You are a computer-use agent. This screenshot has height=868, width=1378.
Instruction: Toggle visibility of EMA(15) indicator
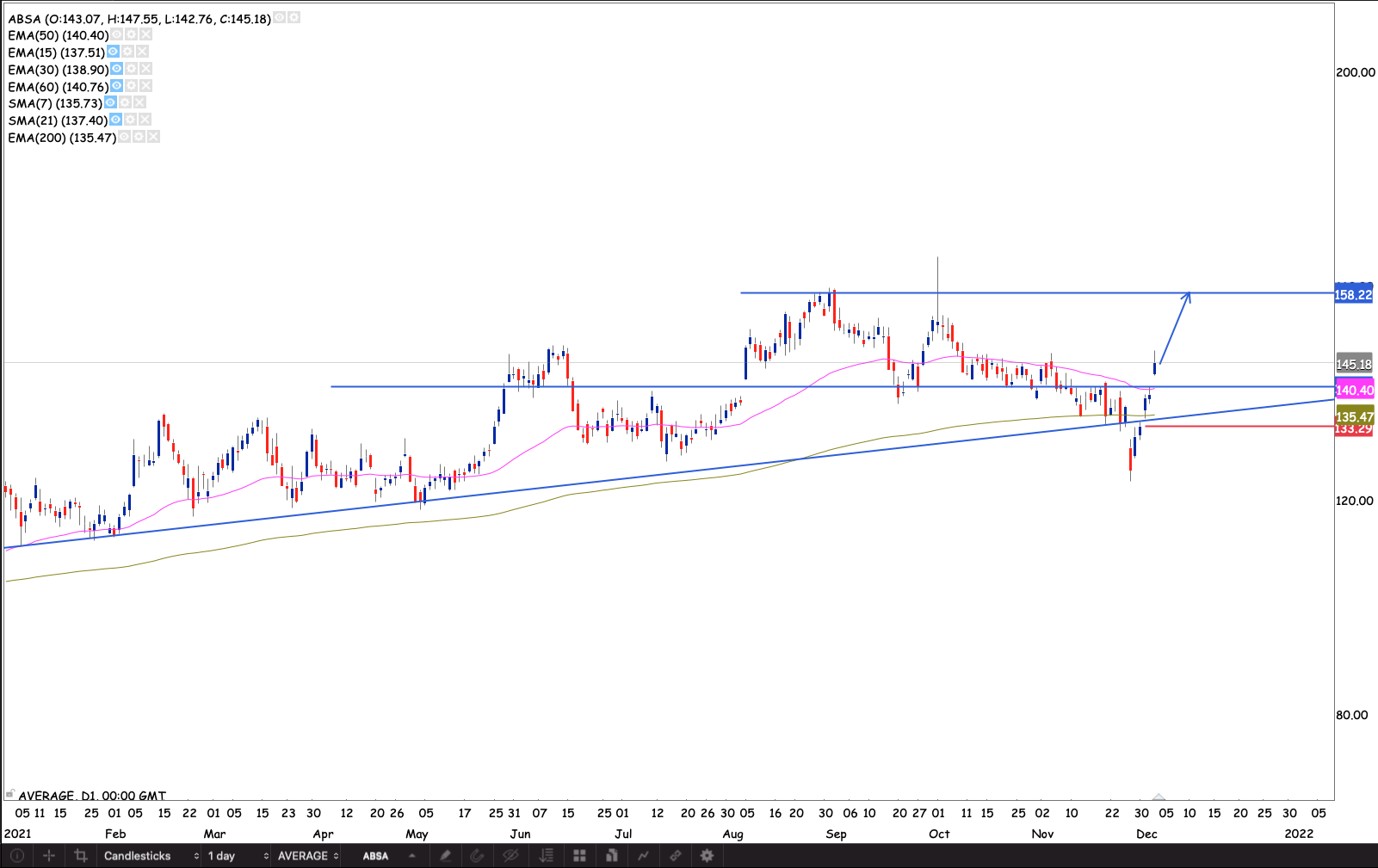113,52
